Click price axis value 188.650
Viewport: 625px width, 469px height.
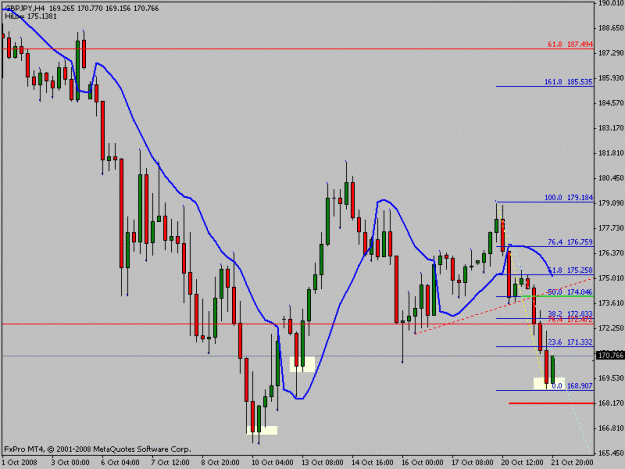[x=611, y=28]
